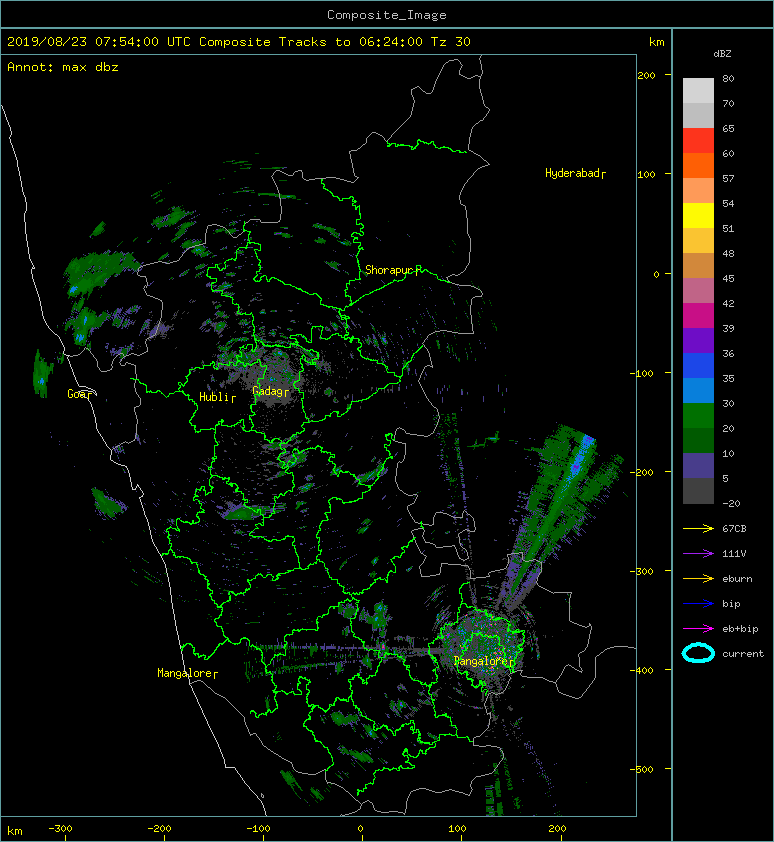Click the 200 mark on horizontal axis
This screenshot has height=842, width=774.
558,829
